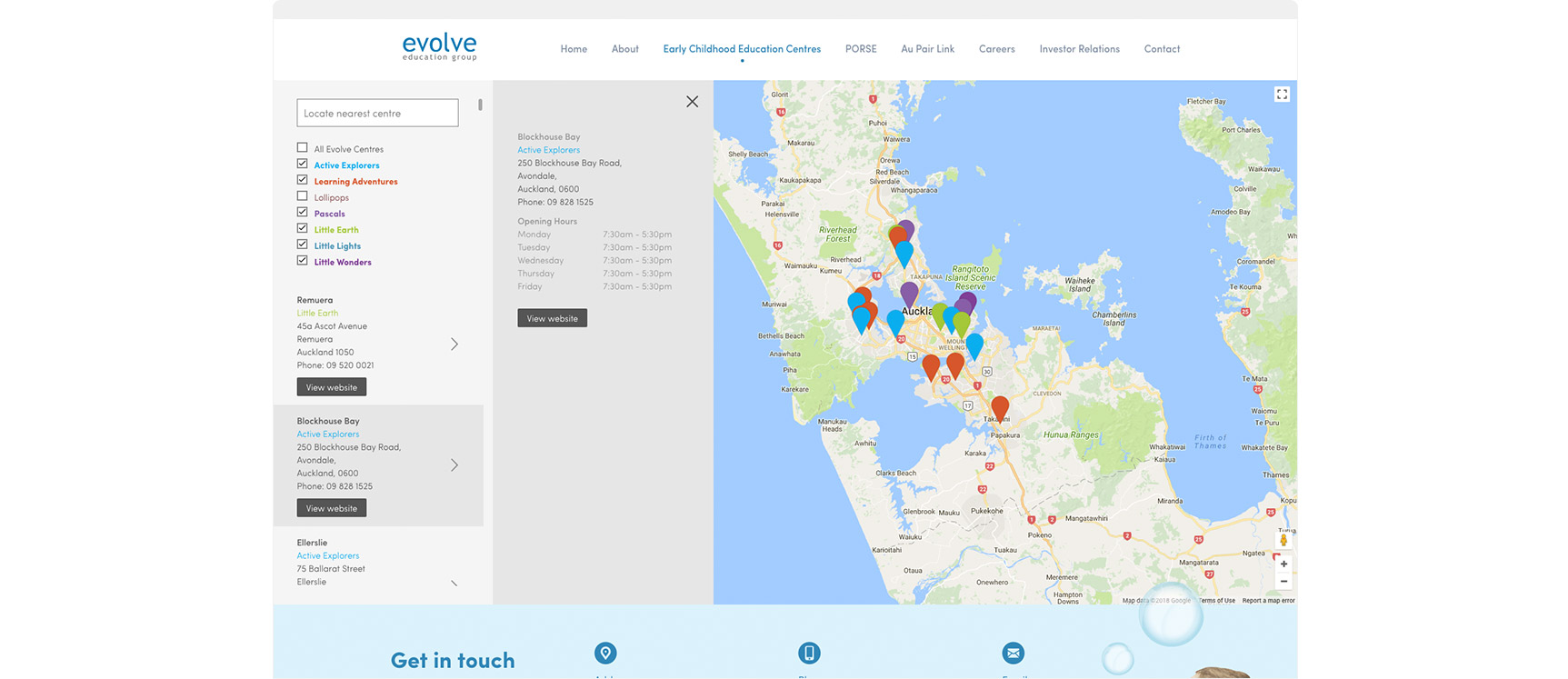1568x679 pixels.
Task: Select the Remuera centre name
Action: [x=315, y=300]
